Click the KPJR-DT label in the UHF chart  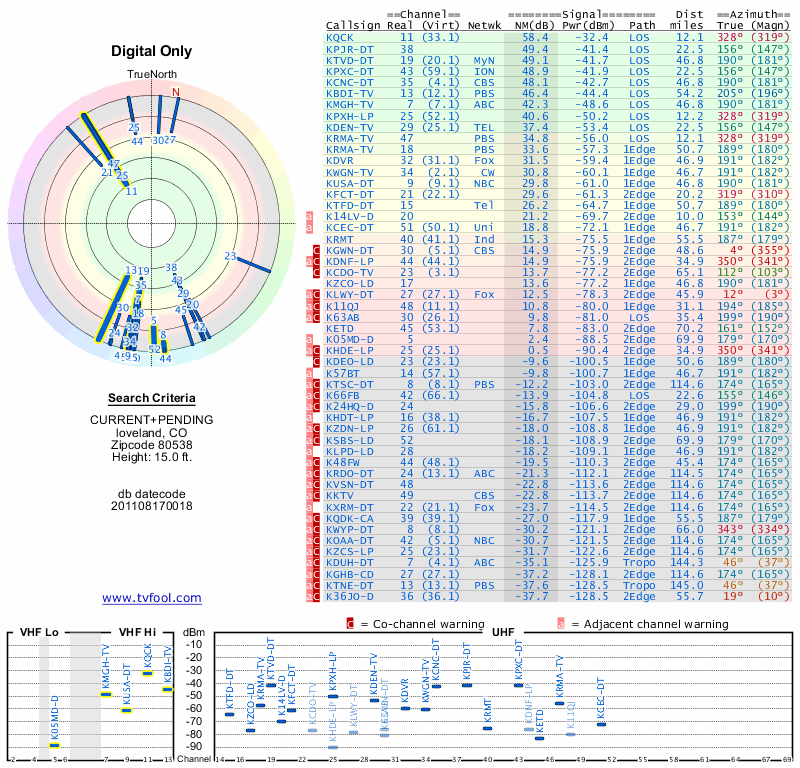pyautogui.click(x=466, y=662)
